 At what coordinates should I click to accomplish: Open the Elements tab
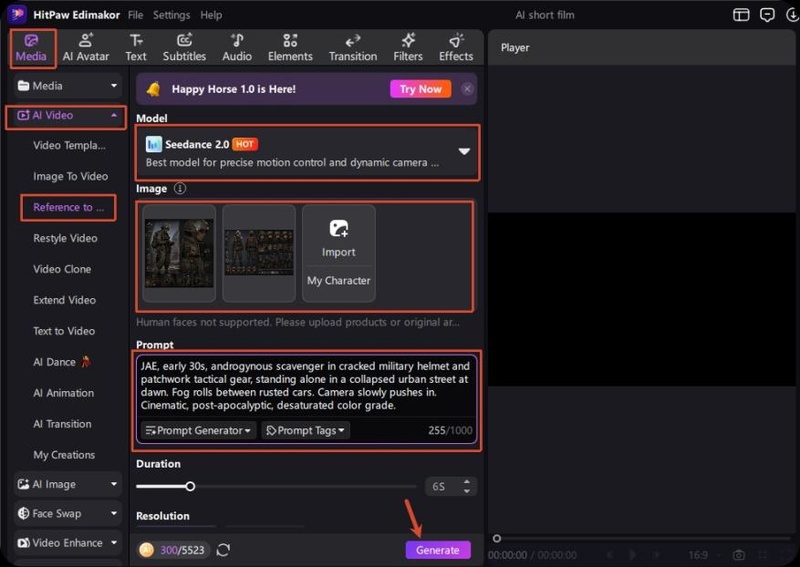tap(290, 48)
